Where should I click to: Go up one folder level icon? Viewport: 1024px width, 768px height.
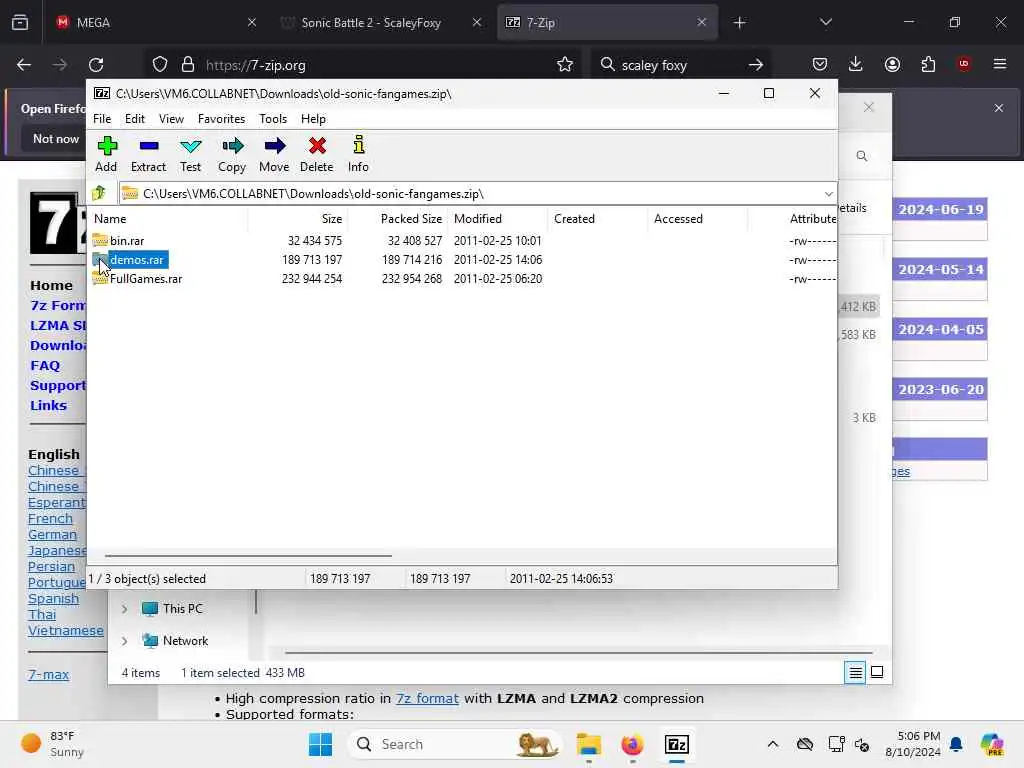(x=99, y=193)
